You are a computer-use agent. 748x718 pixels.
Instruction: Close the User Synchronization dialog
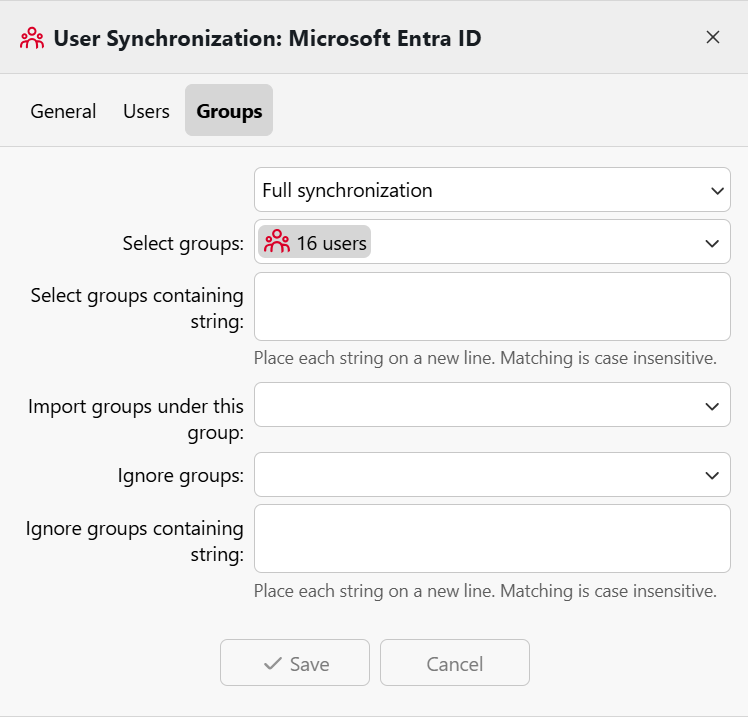(712, 37)
